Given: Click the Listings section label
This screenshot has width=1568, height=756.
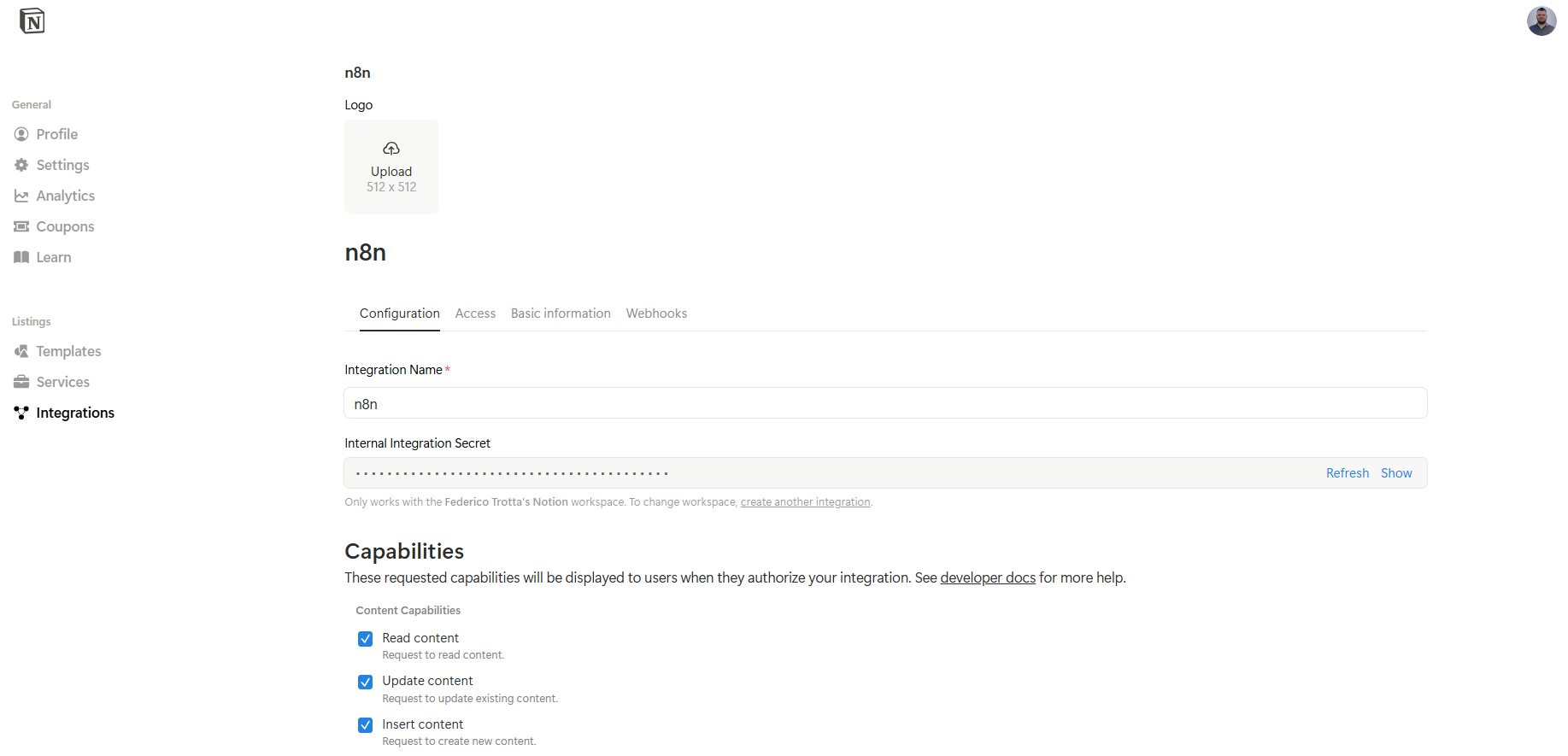Looking at the screenshot, I should point(32,321).
